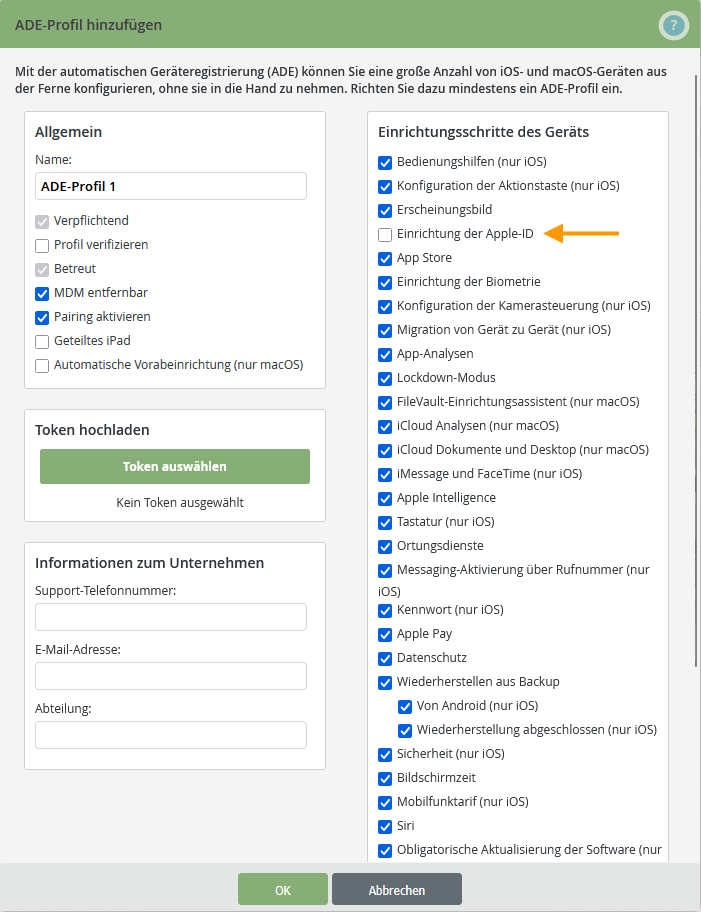Disable Apple Pay setup step
701x912 pixels.
click(384, 634)
